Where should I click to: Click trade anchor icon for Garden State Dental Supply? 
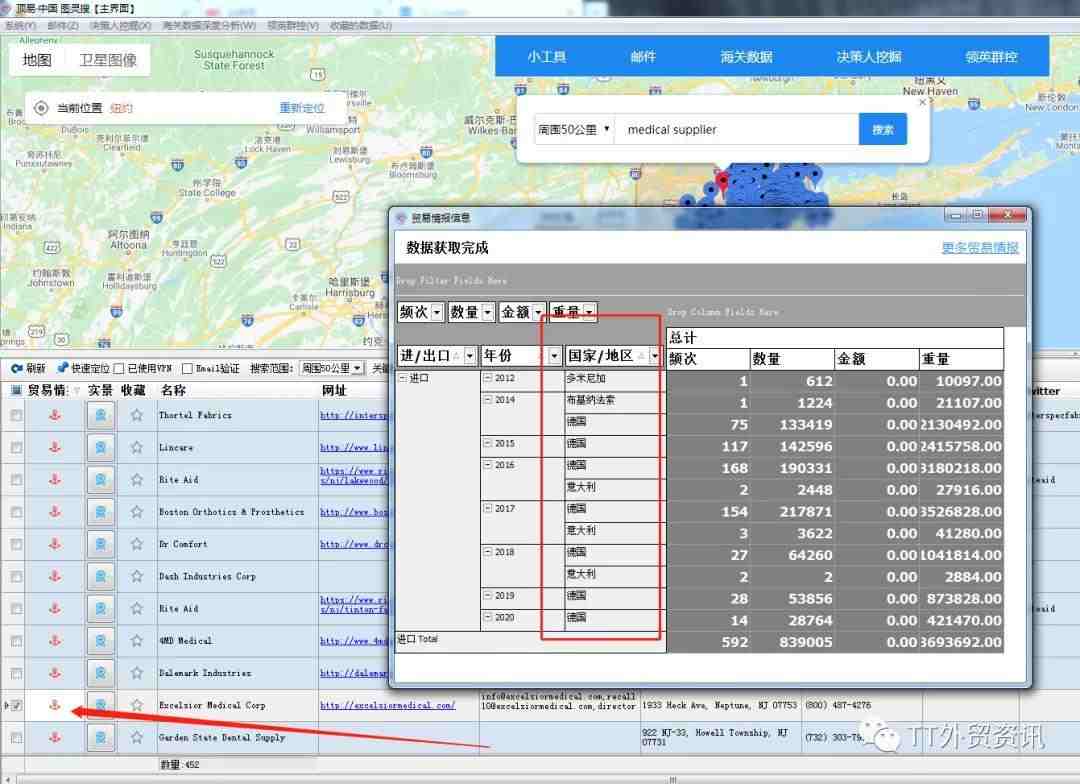(55, 737)
